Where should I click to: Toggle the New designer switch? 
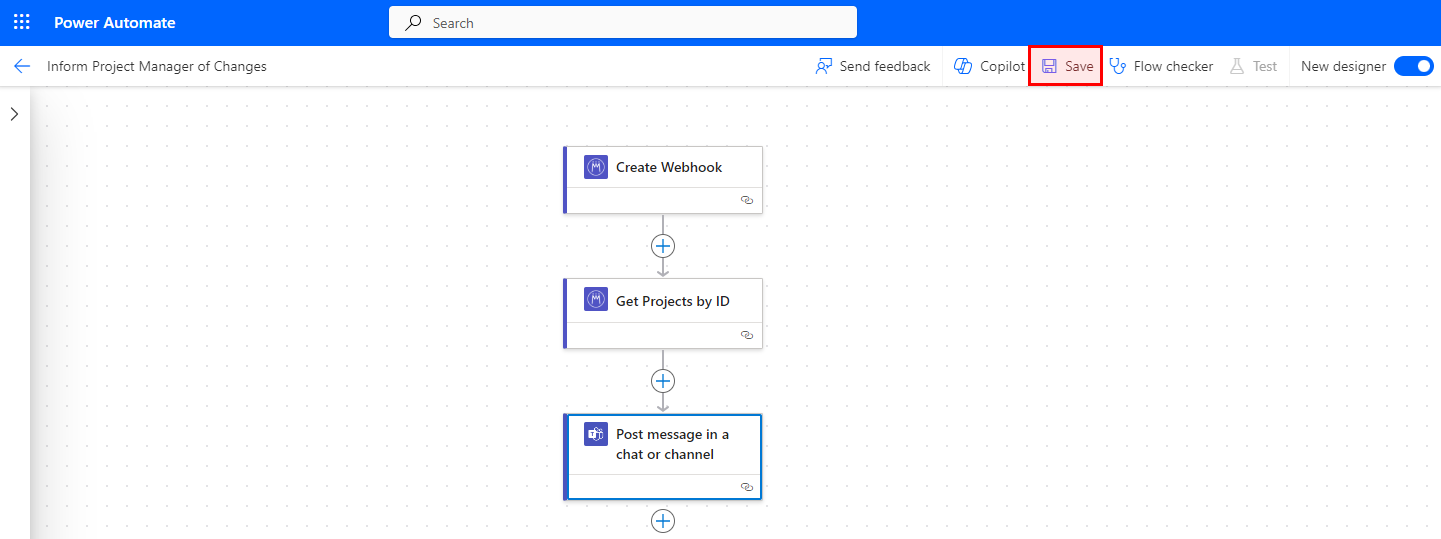tap(1413, 66)
